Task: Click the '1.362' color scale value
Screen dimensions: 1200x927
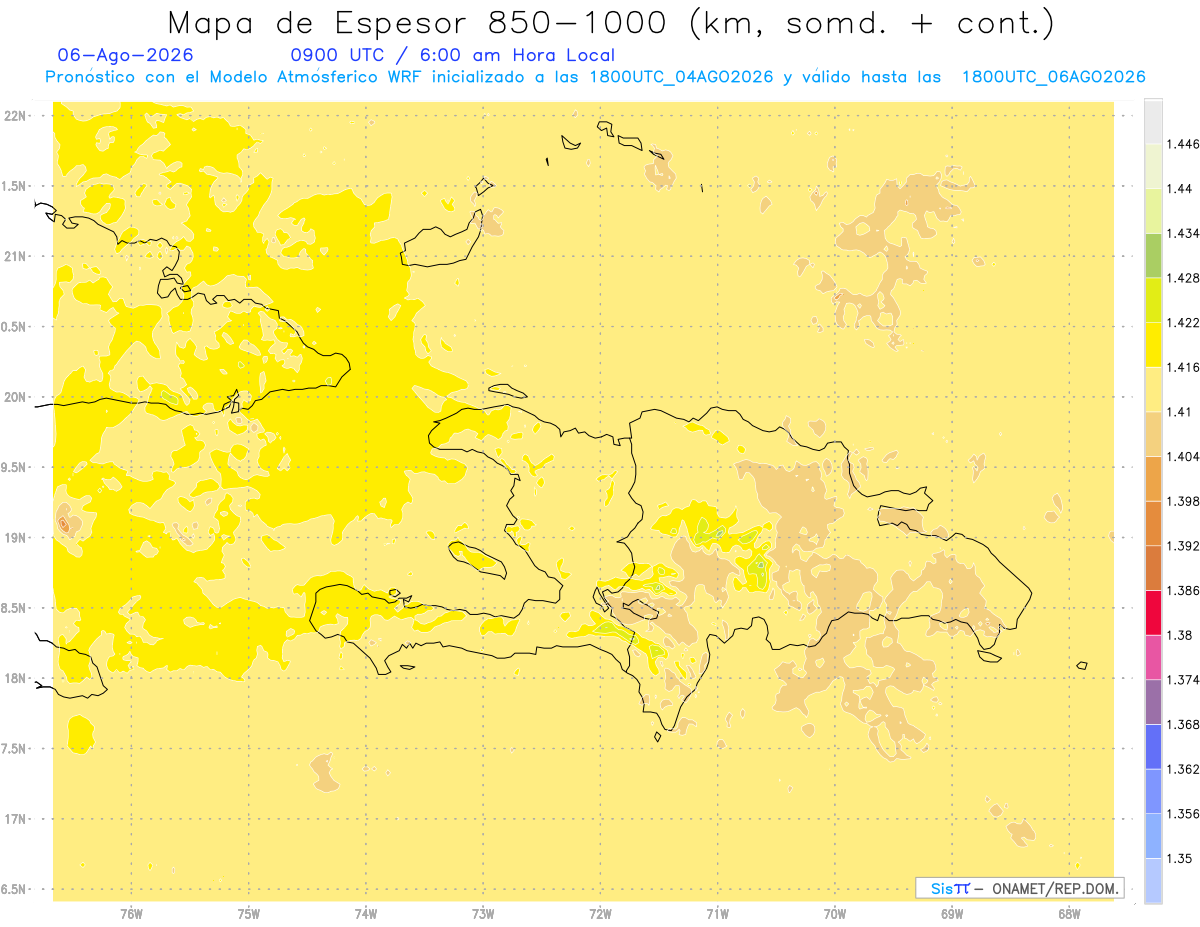Action: (1183, 770)
